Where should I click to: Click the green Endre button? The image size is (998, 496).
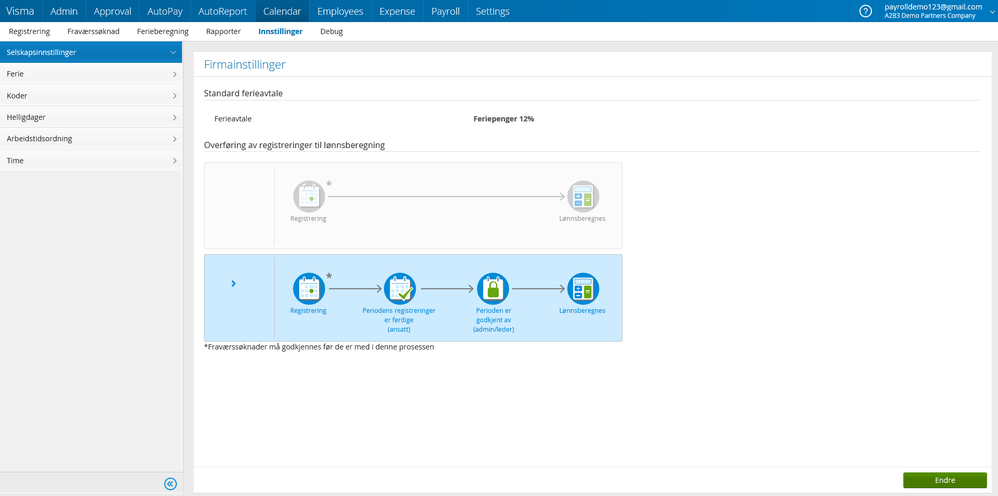click(x=944, y=480)
